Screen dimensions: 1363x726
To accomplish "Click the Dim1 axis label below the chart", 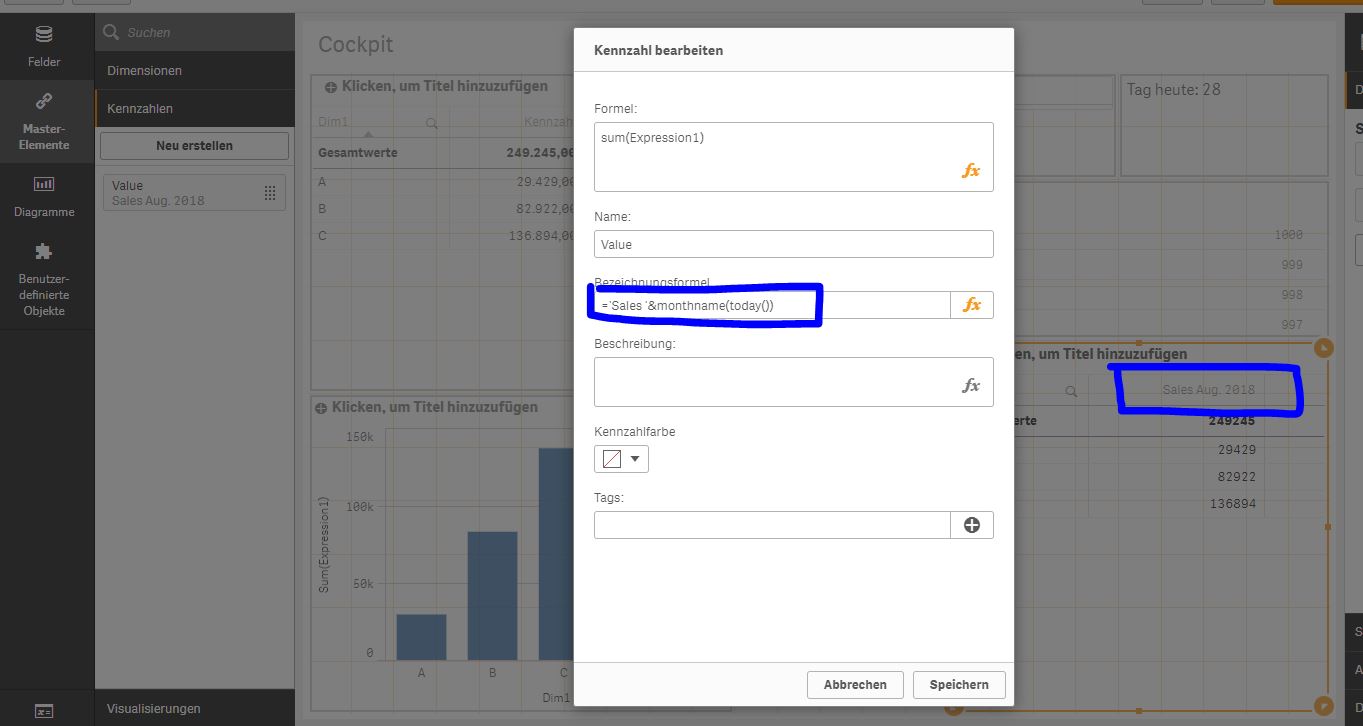I will [555, 696].
